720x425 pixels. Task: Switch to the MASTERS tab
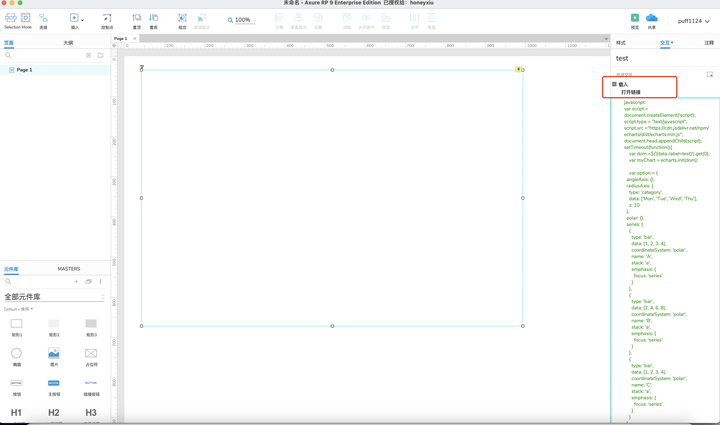[69, 269]
